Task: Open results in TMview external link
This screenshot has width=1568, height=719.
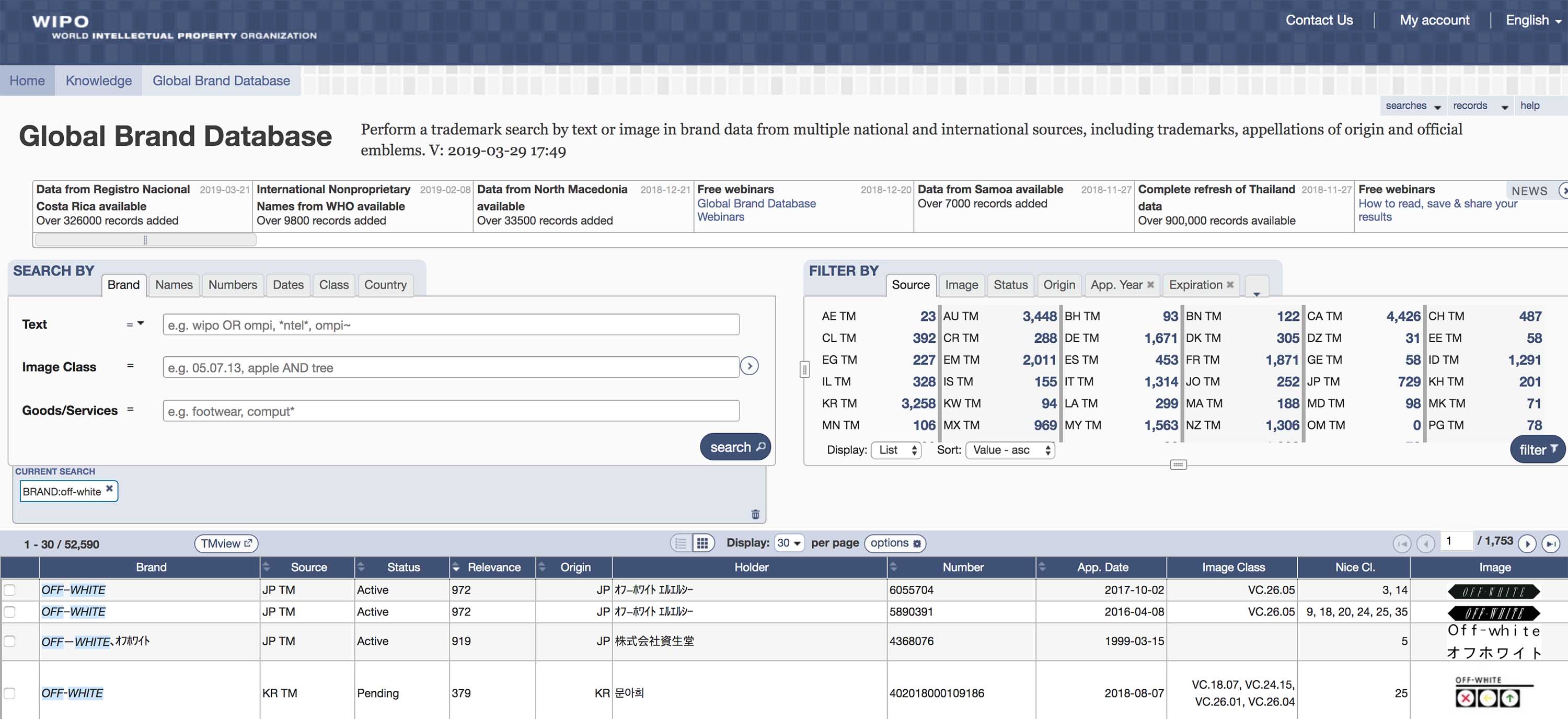Action: (x=226, y=543)
